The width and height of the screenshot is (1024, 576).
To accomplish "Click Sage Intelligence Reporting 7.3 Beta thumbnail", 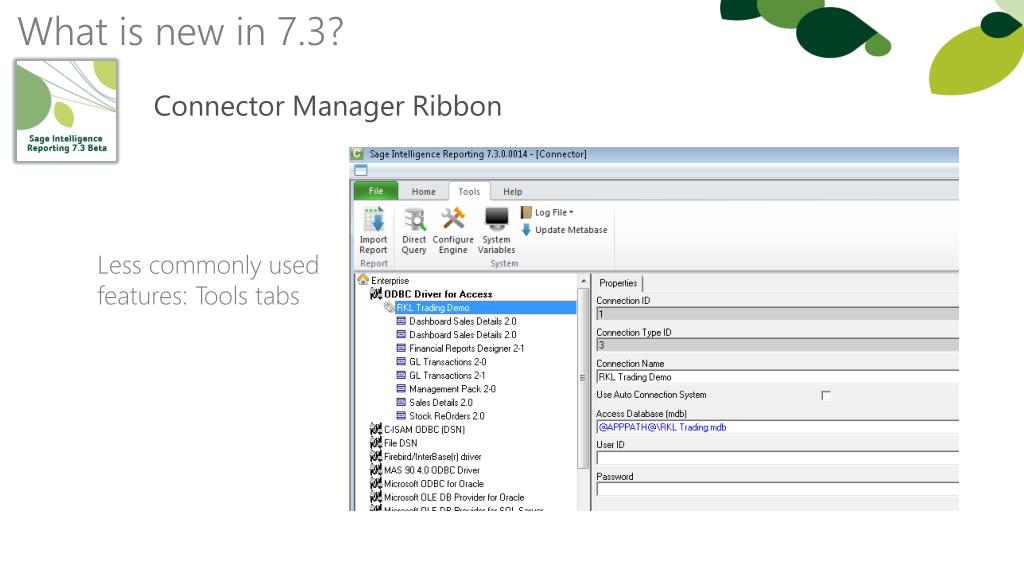I will tap(66, 110).
